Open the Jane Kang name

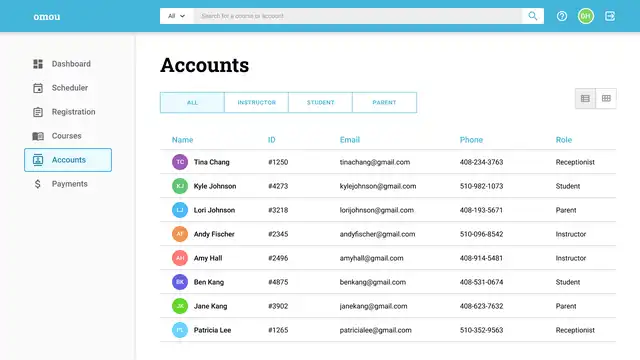210,306
